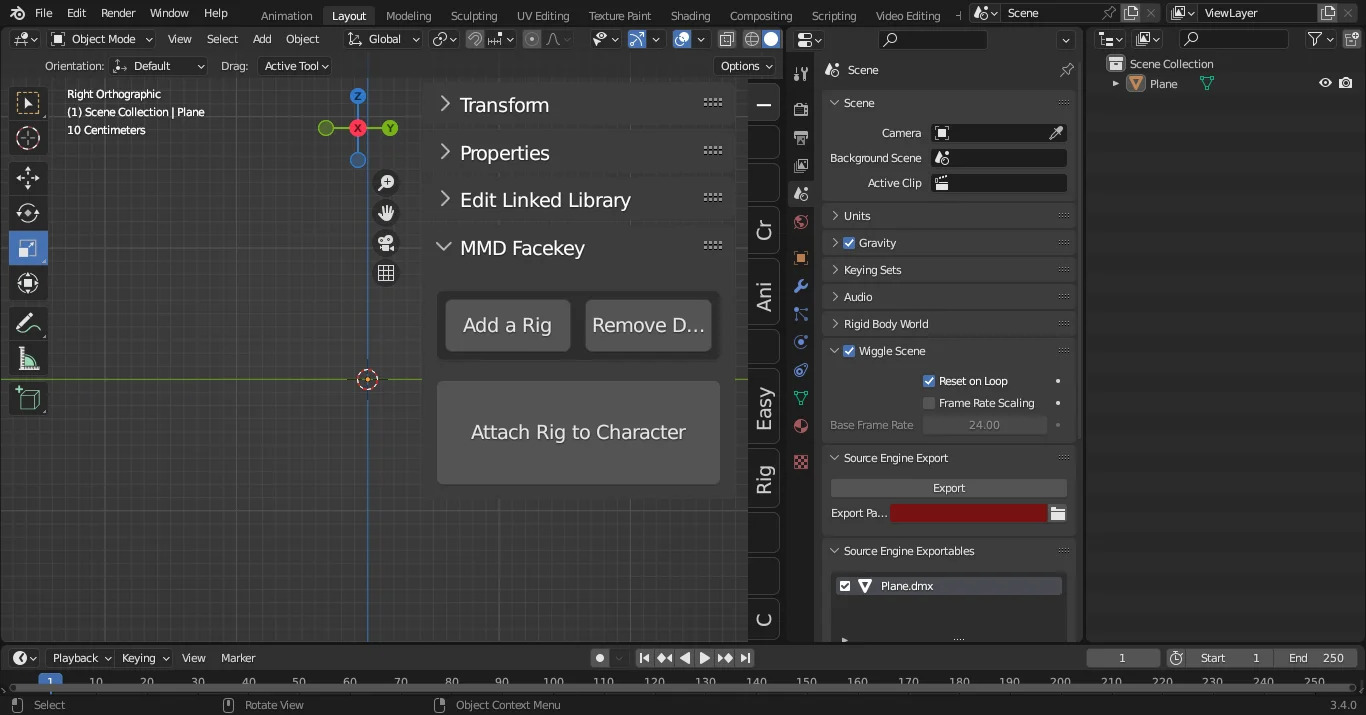Click the red Export Path field
The height and width of the screenshot is (715, 1366).
click(x=968, y=513)
